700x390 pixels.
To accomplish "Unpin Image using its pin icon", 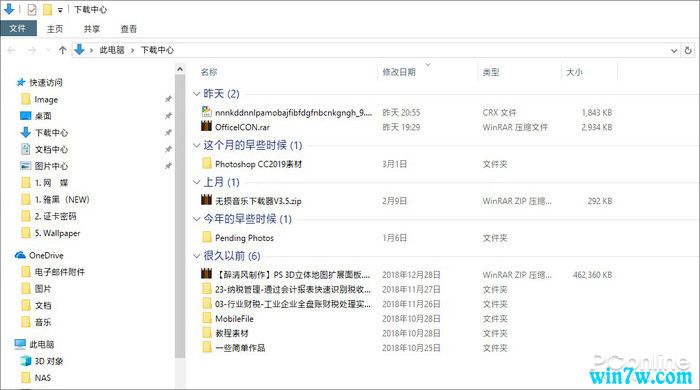I will [168, 99].
